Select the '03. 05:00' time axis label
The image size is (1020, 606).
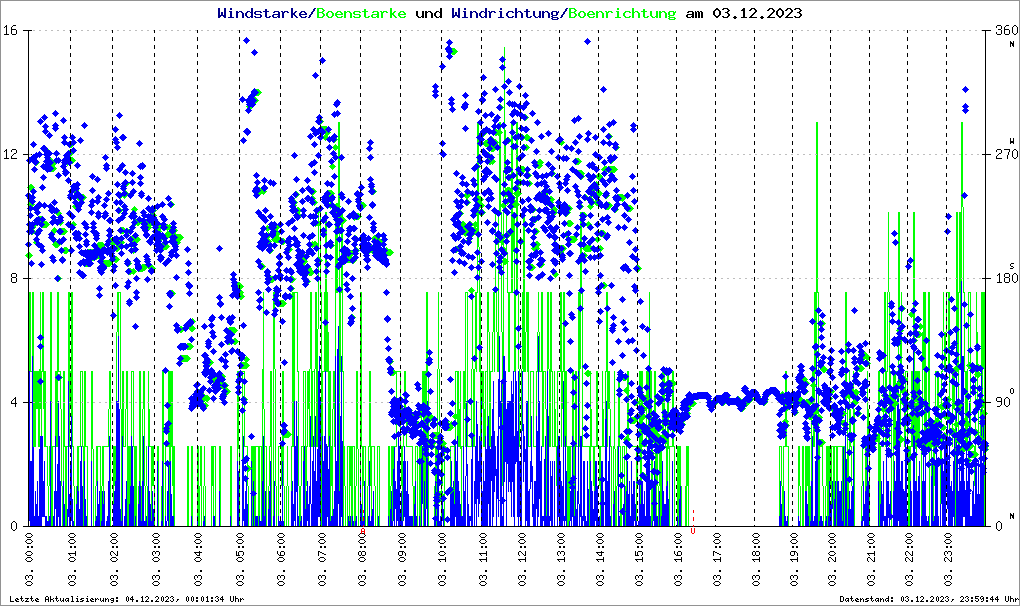tap(240, 562)
